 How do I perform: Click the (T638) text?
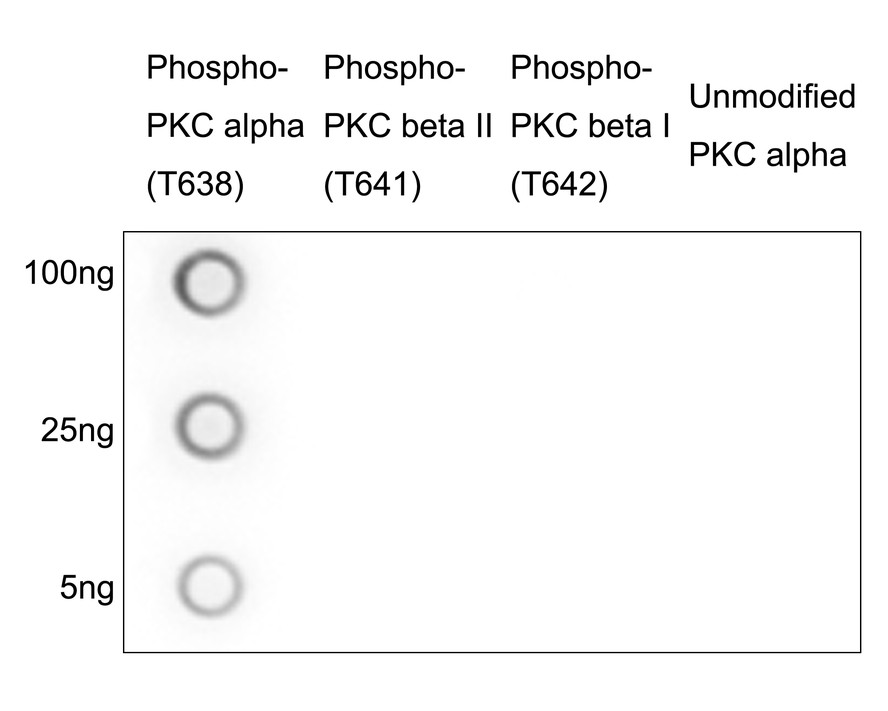click(x=195, y=187)
